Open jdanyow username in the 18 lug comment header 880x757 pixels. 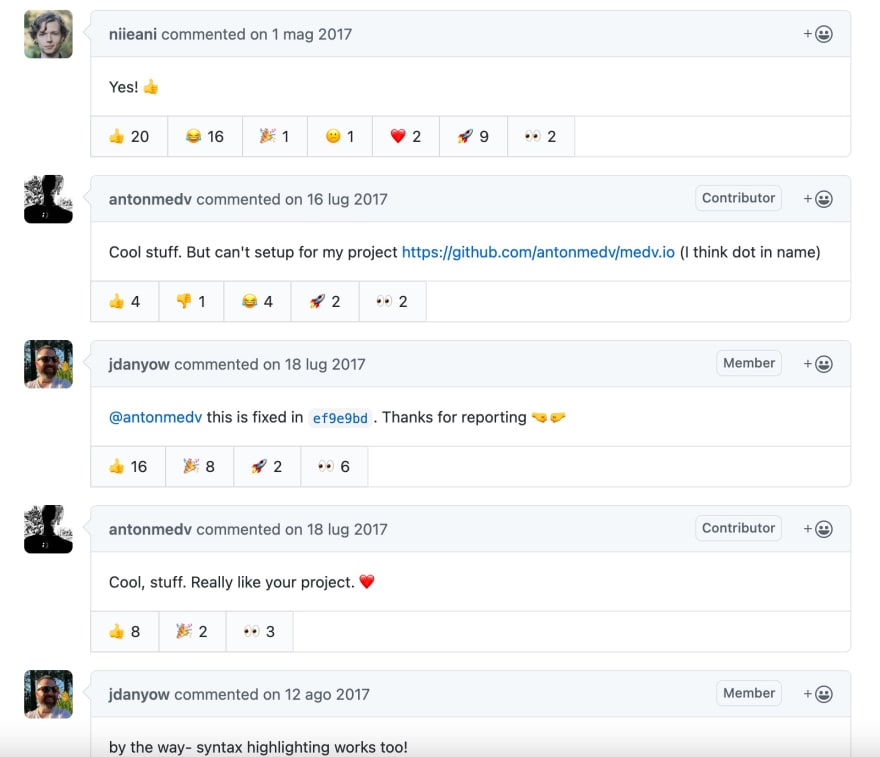(139, 364)
